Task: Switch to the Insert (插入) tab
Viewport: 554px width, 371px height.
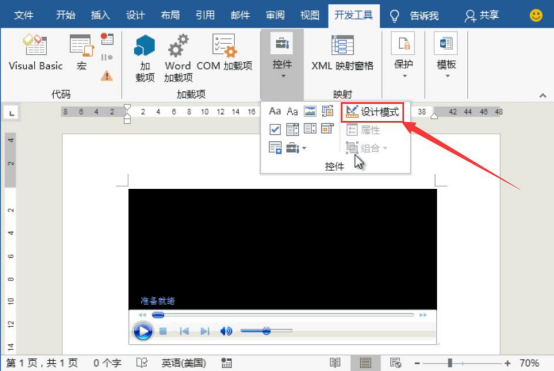Action: point(100,15)
